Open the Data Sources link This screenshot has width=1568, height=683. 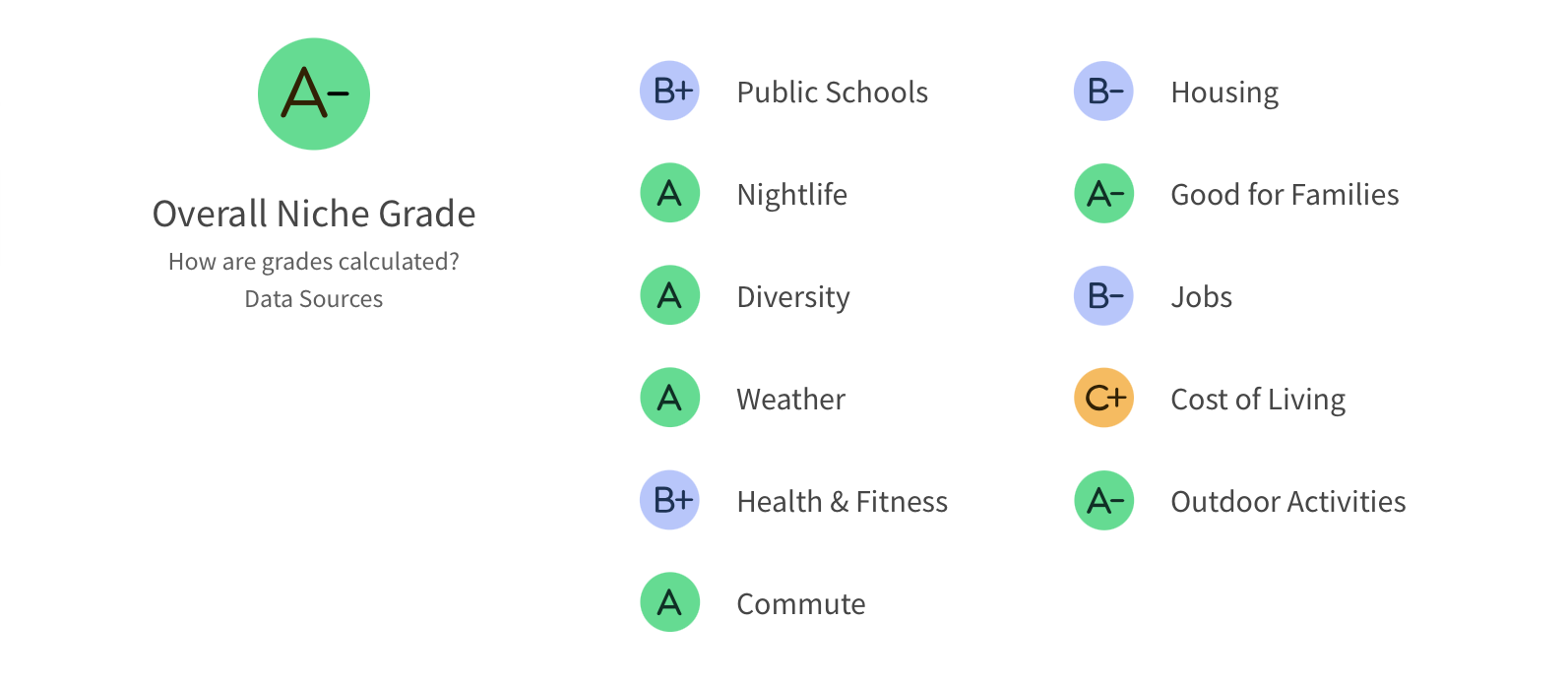[314, 299]
